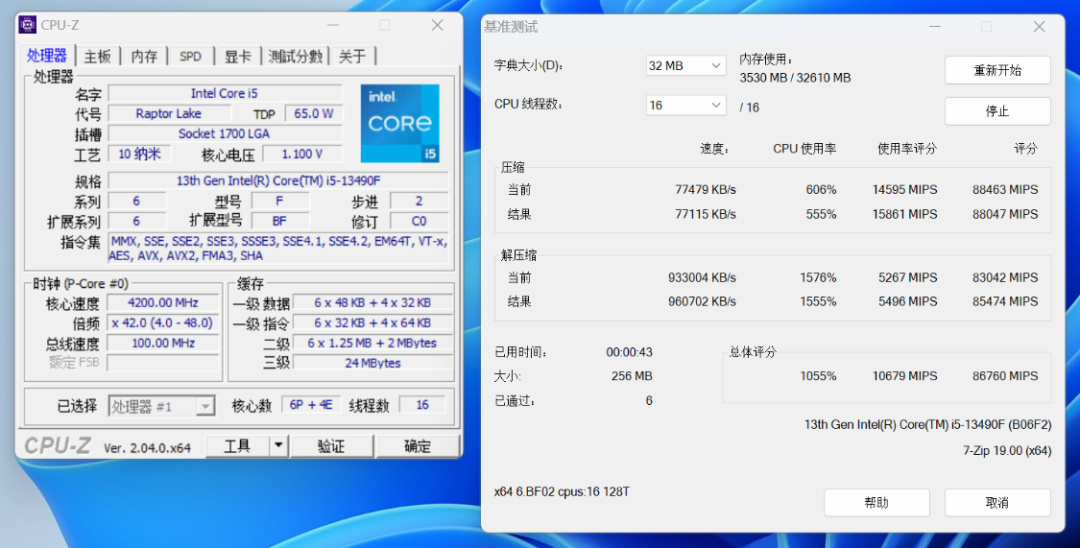The height and width of the screenshot is (548, 1080).
Task: Click the 内存使用 value 3530 MB / 32610 MB
Action: click(795, 78)
